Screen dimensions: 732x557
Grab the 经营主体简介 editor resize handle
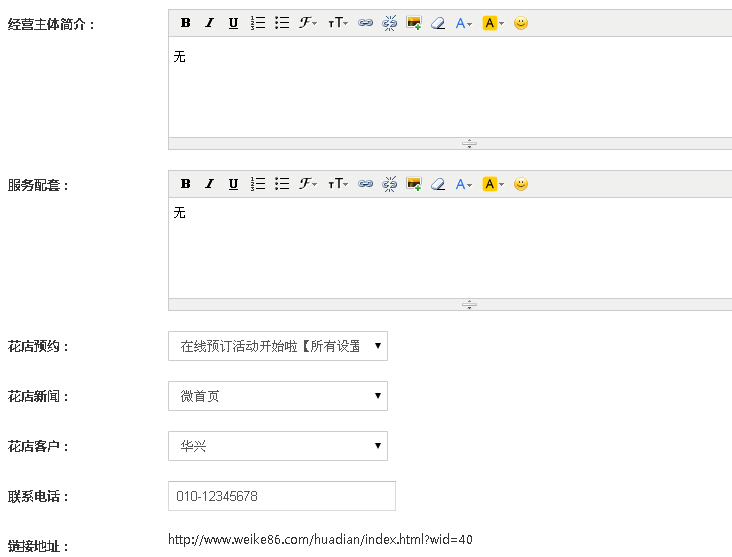[469, 144]
